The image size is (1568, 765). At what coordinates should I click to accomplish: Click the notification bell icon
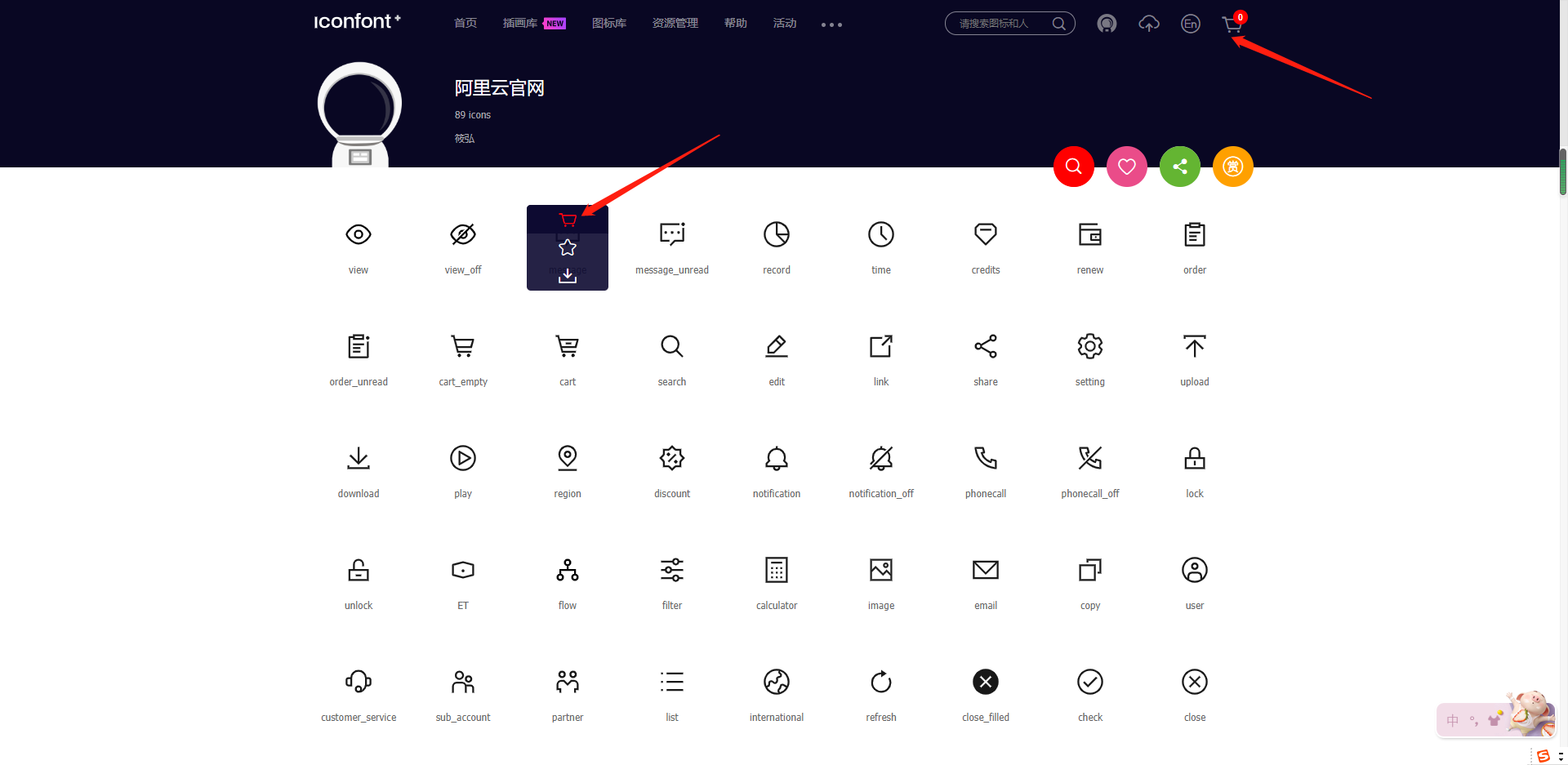[776, 458]
